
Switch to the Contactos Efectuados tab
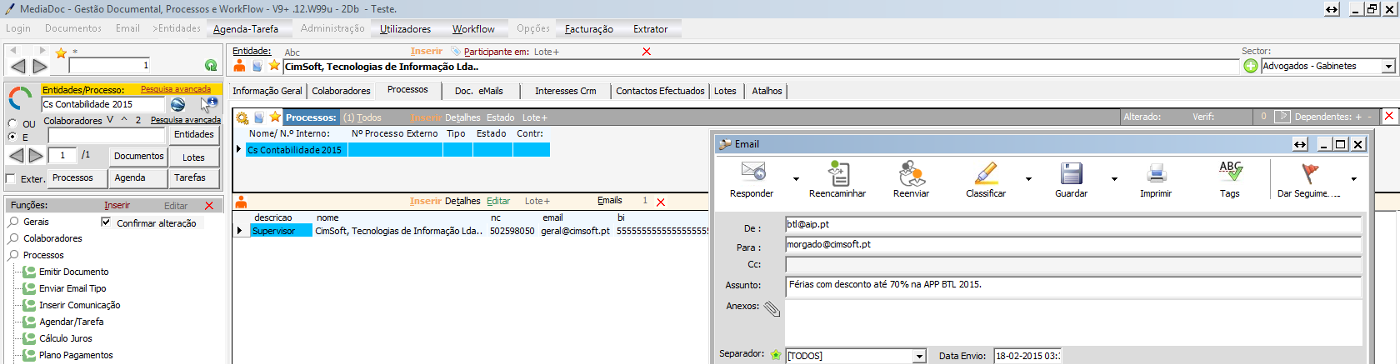[x=660, y=91]
